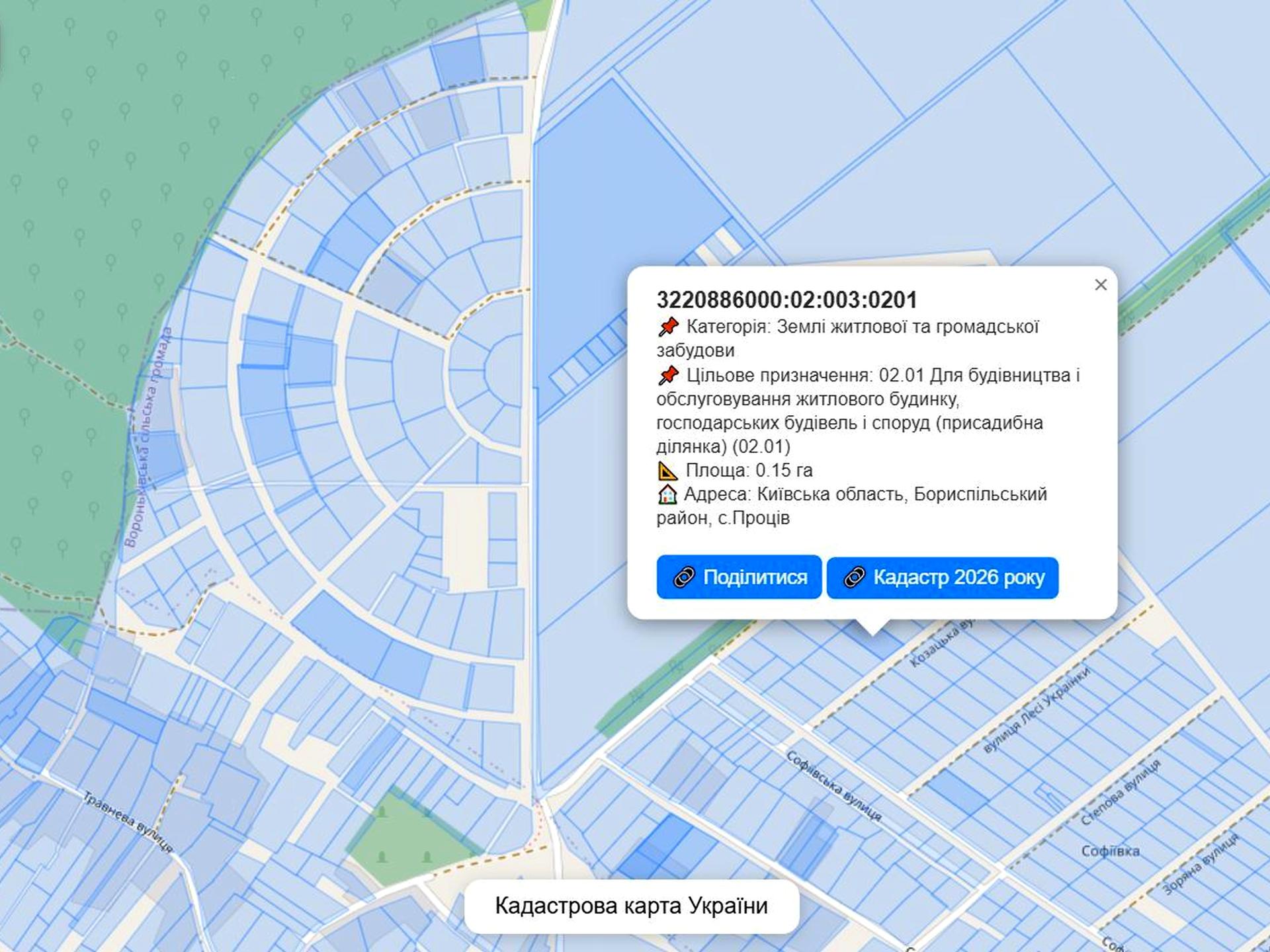Click chain-link icon in Кадастр 2026 button

854,577
